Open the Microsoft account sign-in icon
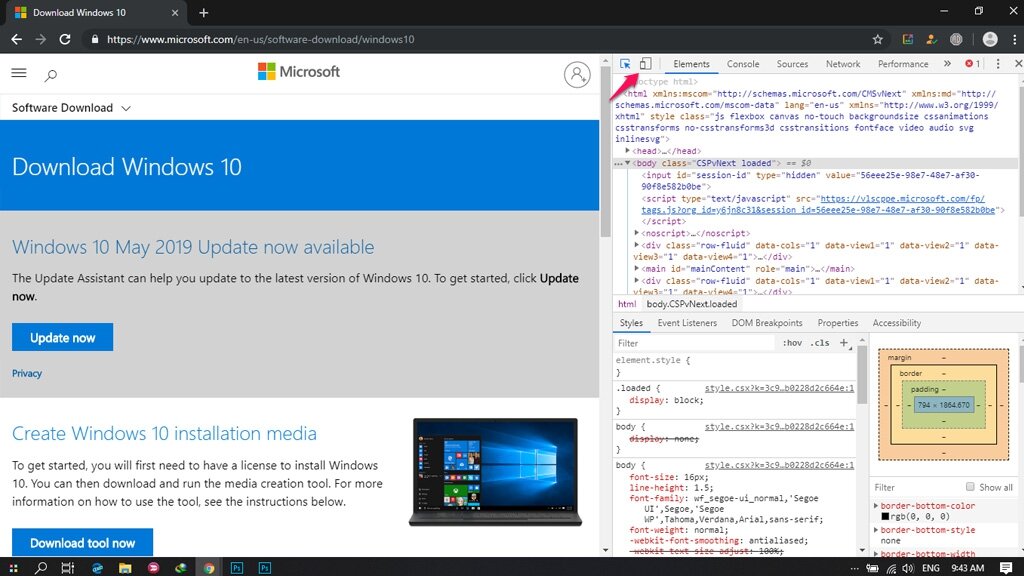The height and width of the screenshot is (576, 1024). 577,74
